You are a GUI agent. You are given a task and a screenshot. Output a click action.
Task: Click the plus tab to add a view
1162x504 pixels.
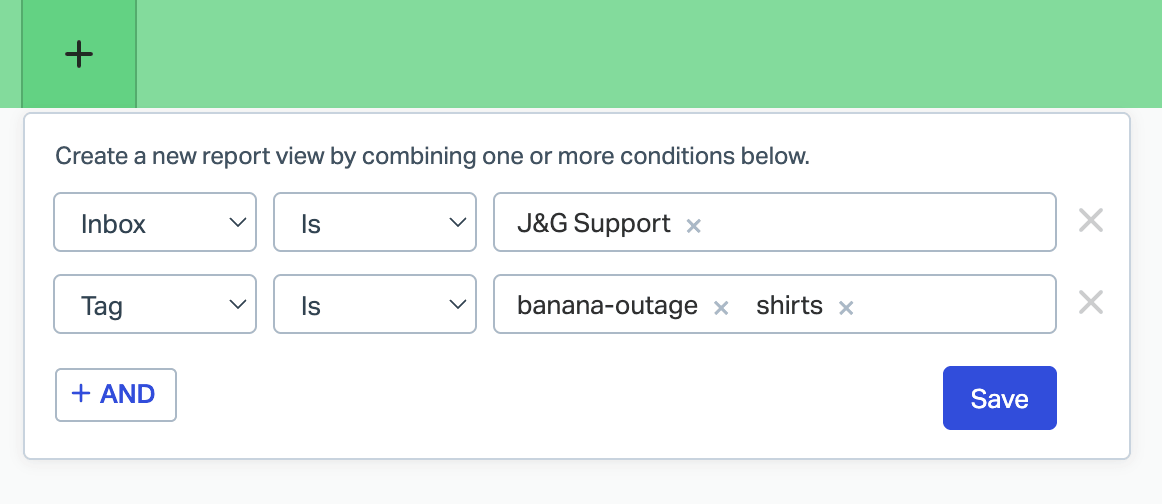[x=79, y=54]
